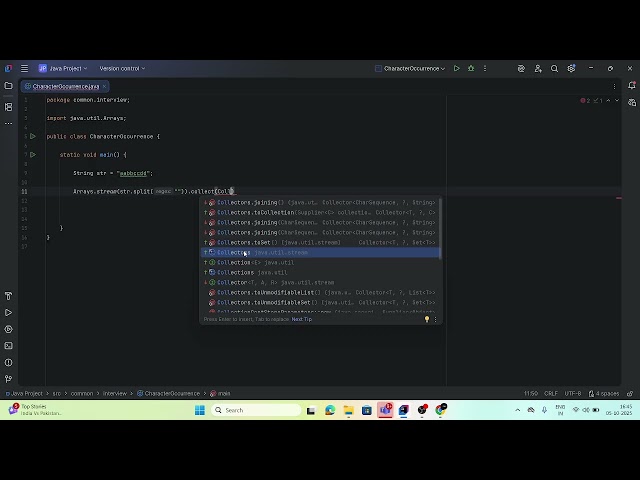Viewport: 640px width, 480px height.
Task: Choose Collectors.joining() no-argument suggestion
Action: [x=320, y=202]
